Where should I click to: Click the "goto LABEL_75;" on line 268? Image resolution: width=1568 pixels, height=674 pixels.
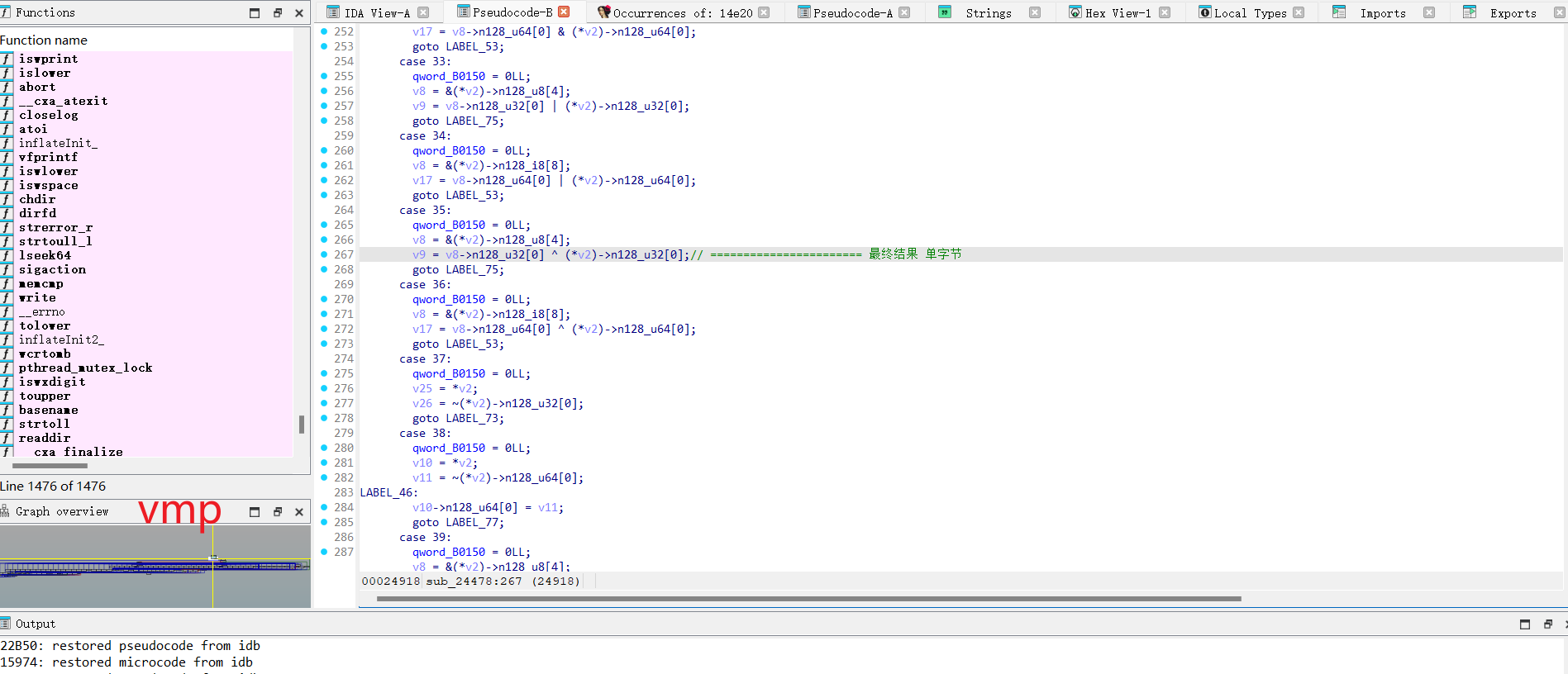pos(458,269)
